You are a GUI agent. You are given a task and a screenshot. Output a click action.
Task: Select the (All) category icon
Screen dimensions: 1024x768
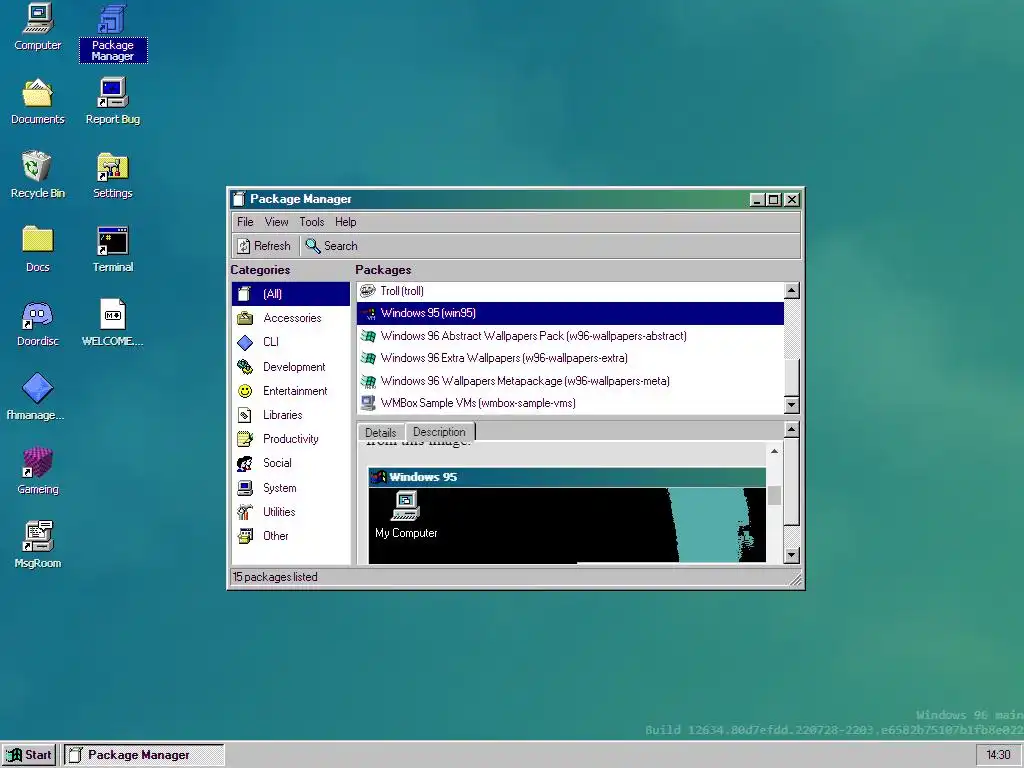[x=245, y=294]
